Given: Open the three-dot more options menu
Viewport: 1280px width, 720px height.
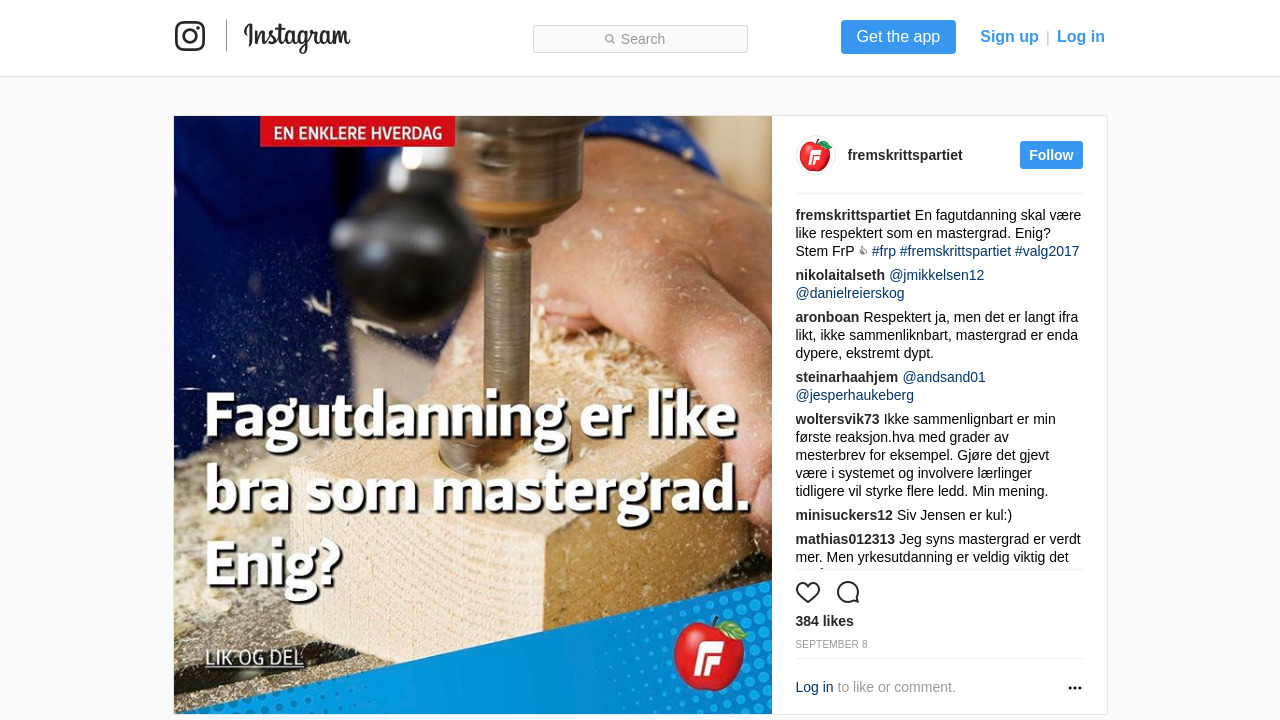Looking at the screenshot, I should pyautogui.click(x=1075, y=688).
